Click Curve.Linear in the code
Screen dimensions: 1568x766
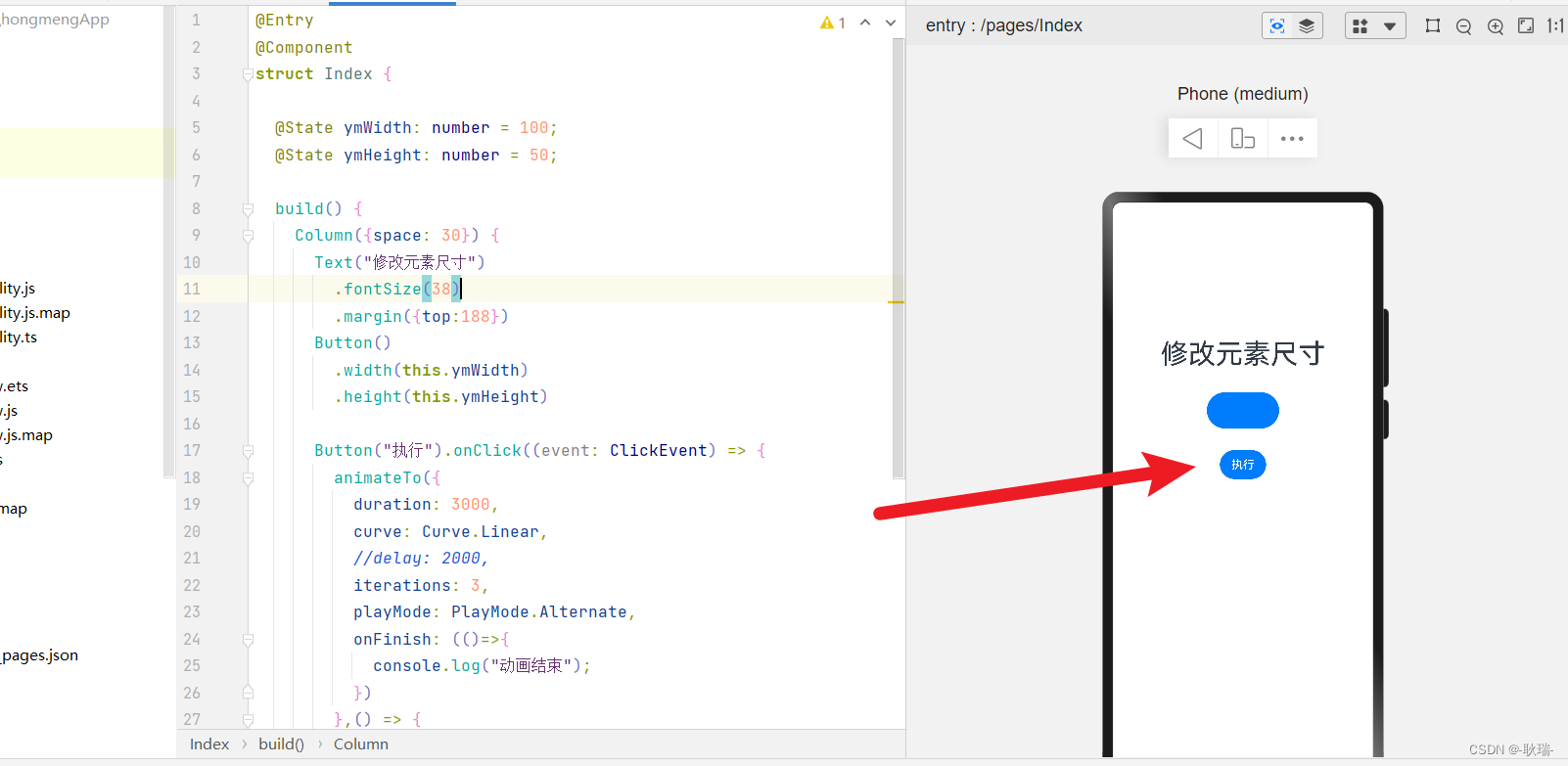tap(481, 532)
